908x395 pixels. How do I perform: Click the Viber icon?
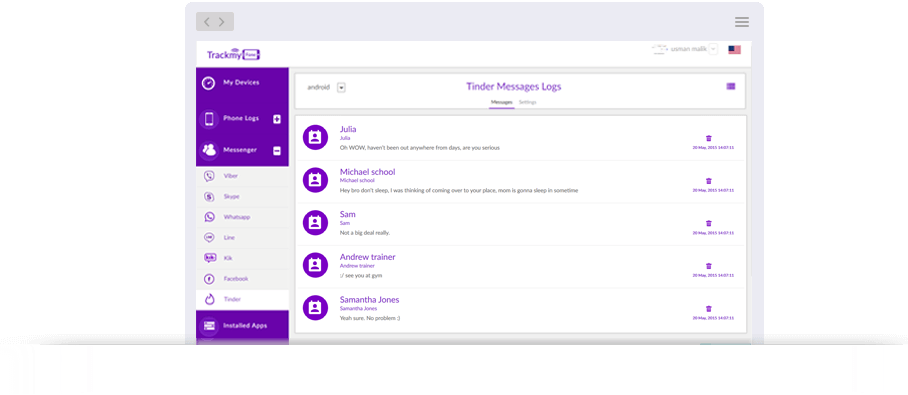(210, 176)
